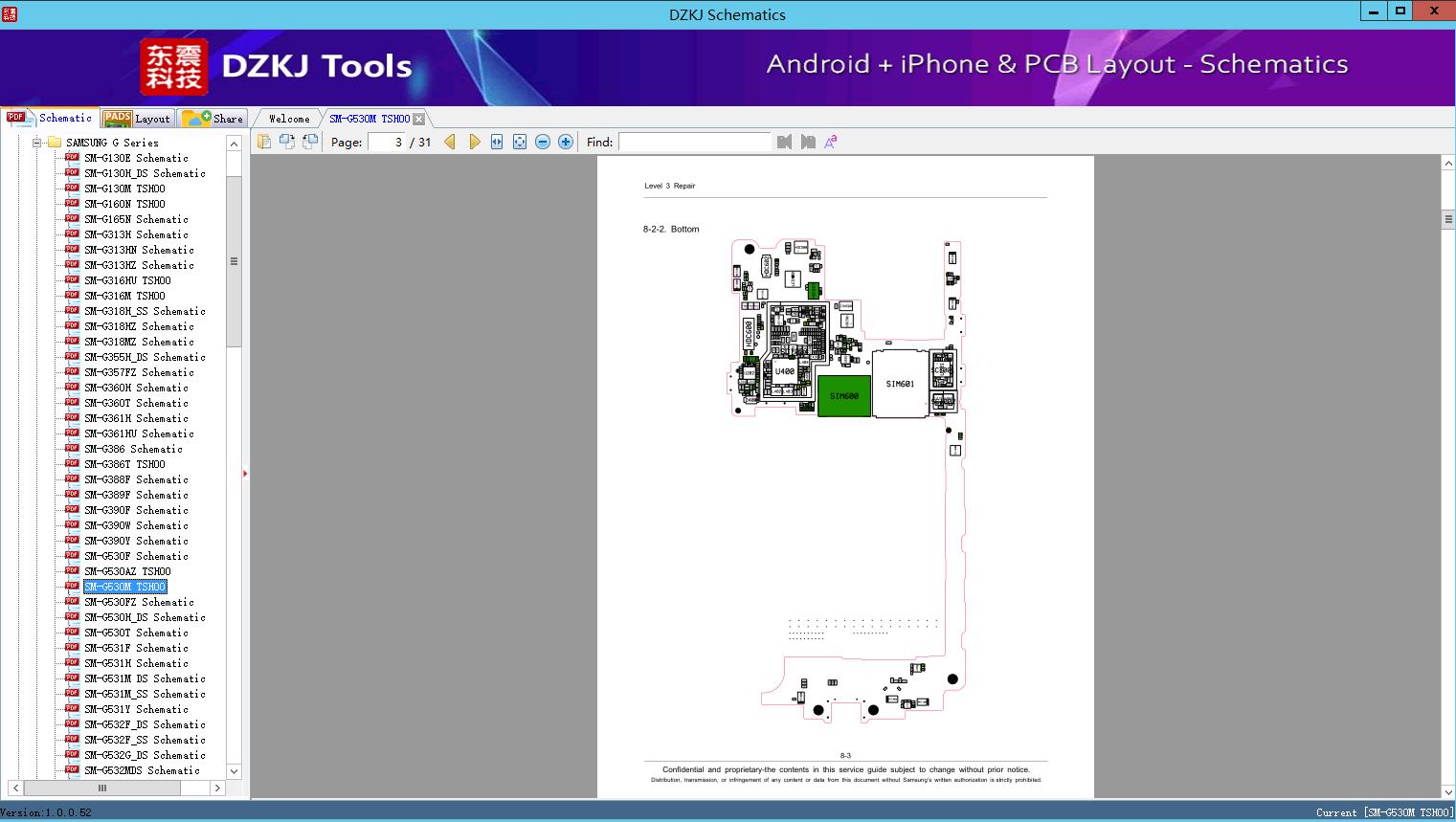Image resolution: width=1456 pixels, height=822 pixels.
Task: Open SM-G531Y Schematic
Action: click(136, 709)
